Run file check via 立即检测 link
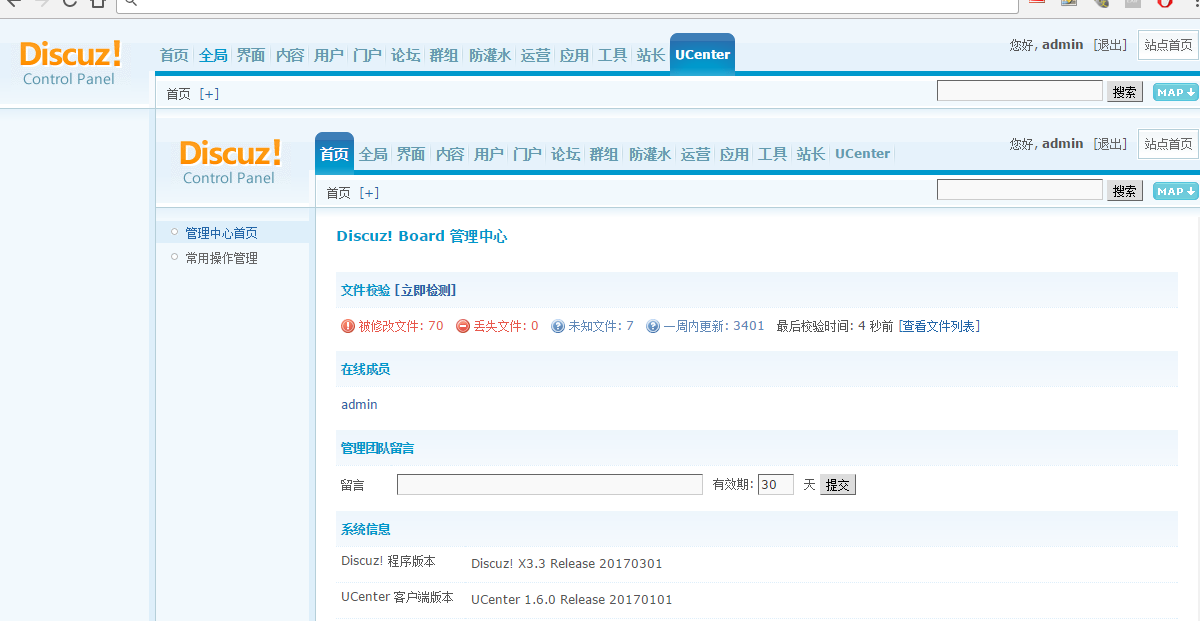 pyautogui.click(x=426, y=290)
